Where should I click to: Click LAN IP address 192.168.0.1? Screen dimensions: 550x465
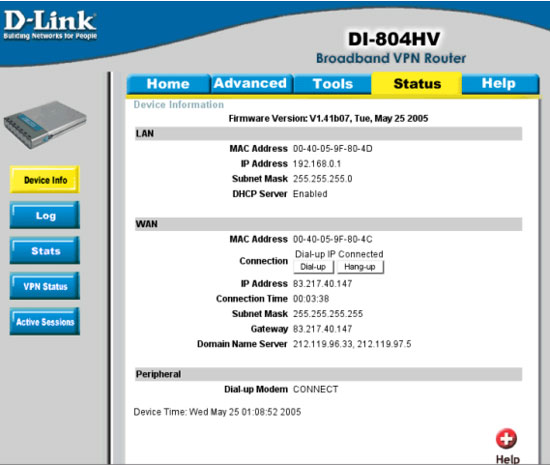(317, 164)
